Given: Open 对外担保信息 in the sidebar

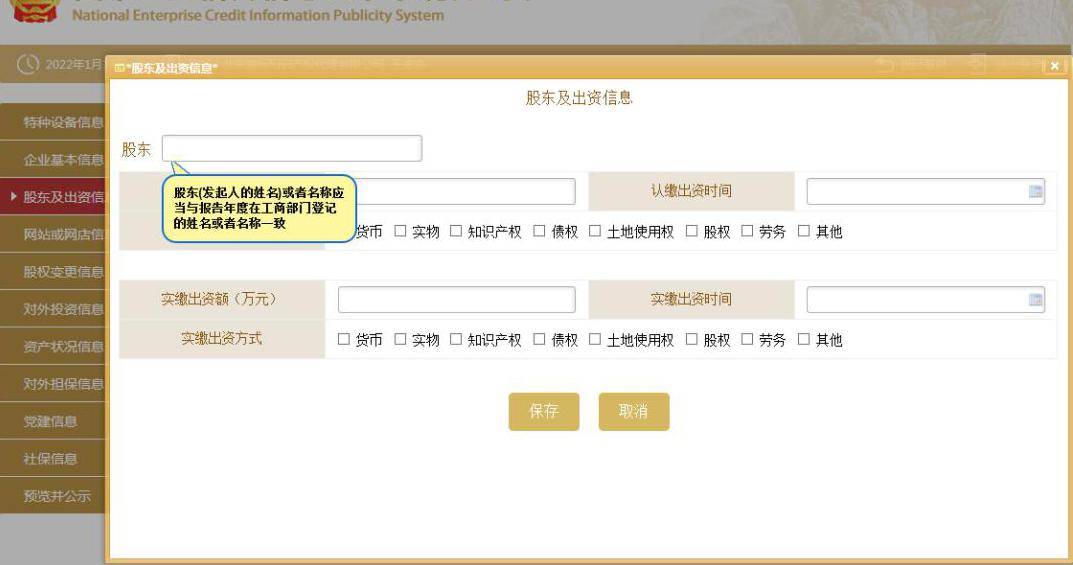Looking at the screenshot, I should click(54, 384).
